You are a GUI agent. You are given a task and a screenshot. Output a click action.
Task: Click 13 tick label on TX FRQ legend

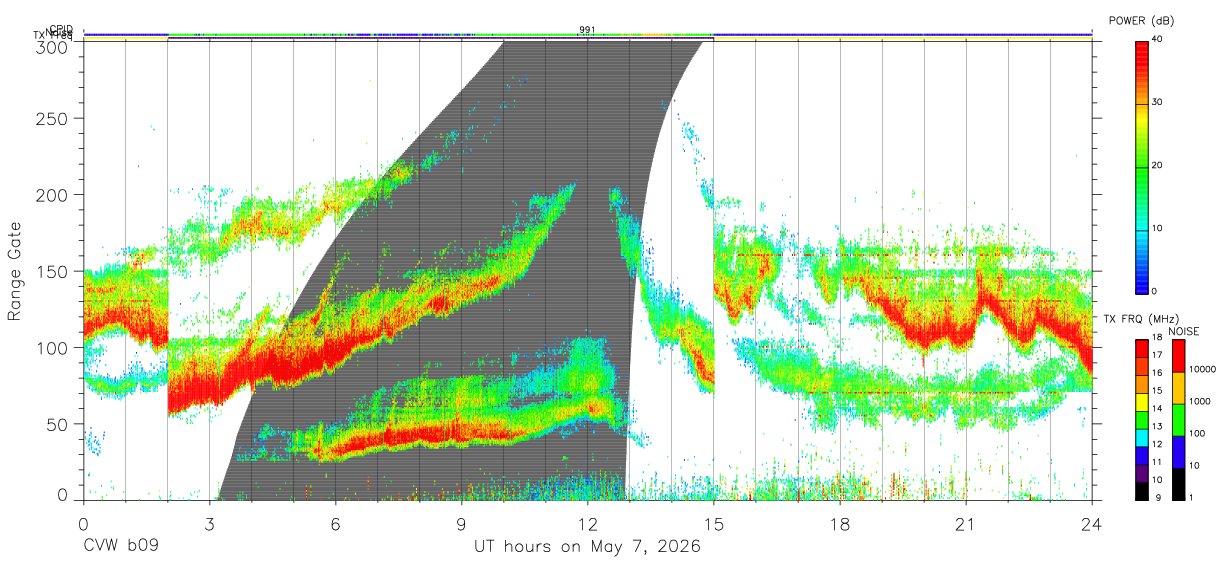click(x=1157, y=426)
